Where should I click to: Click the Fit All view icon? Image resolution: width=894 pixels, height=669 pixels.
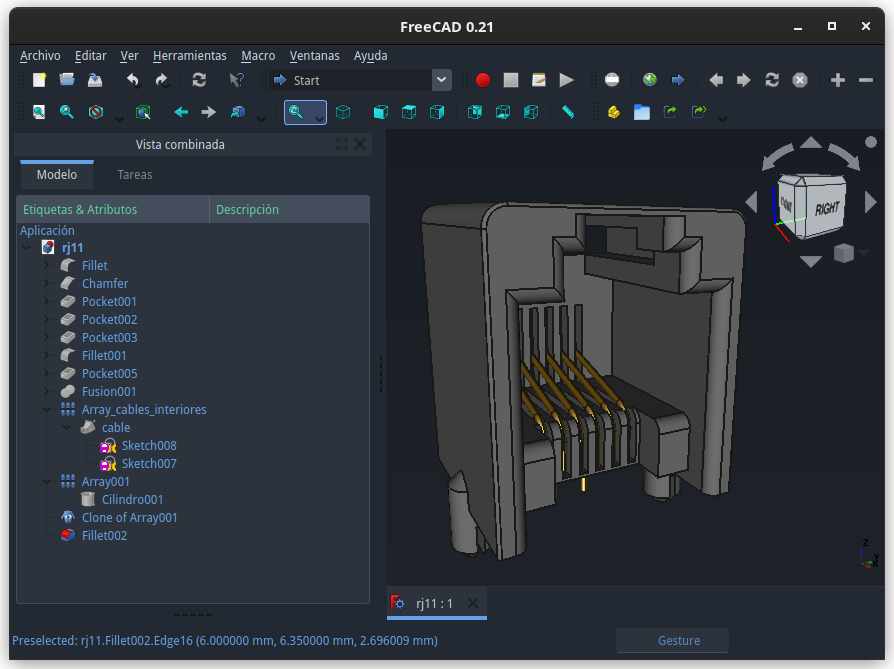[39, 112]
